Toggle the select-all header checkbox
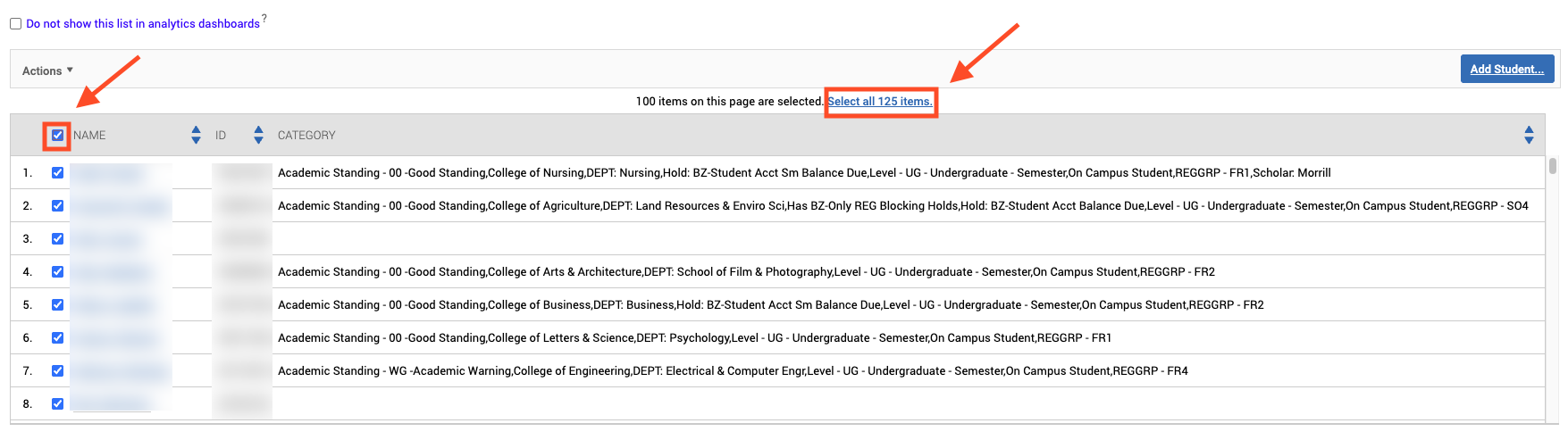 [57, 136]
